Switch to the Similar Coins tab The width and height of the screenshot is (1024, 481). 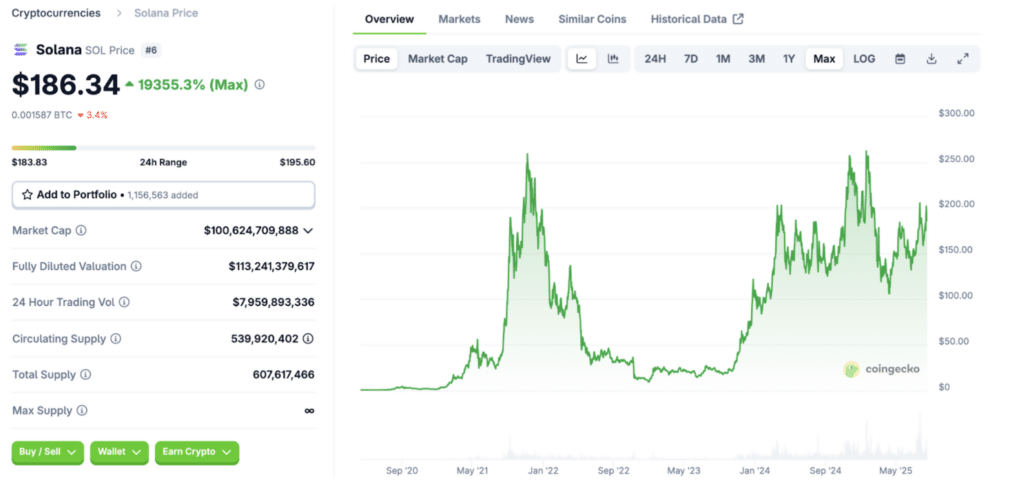(592, 19)
